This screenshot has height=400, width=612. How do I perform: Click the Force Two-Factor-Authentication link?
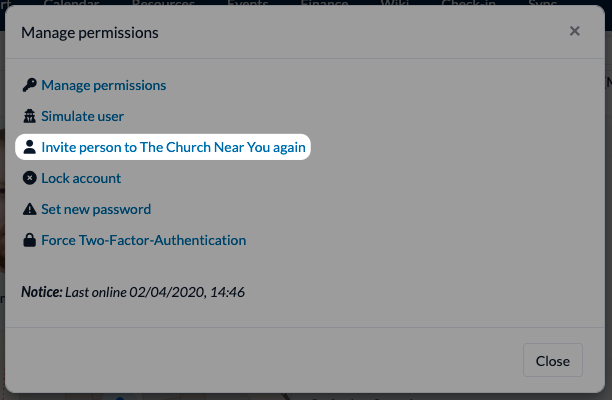click(x=143, y=240)
